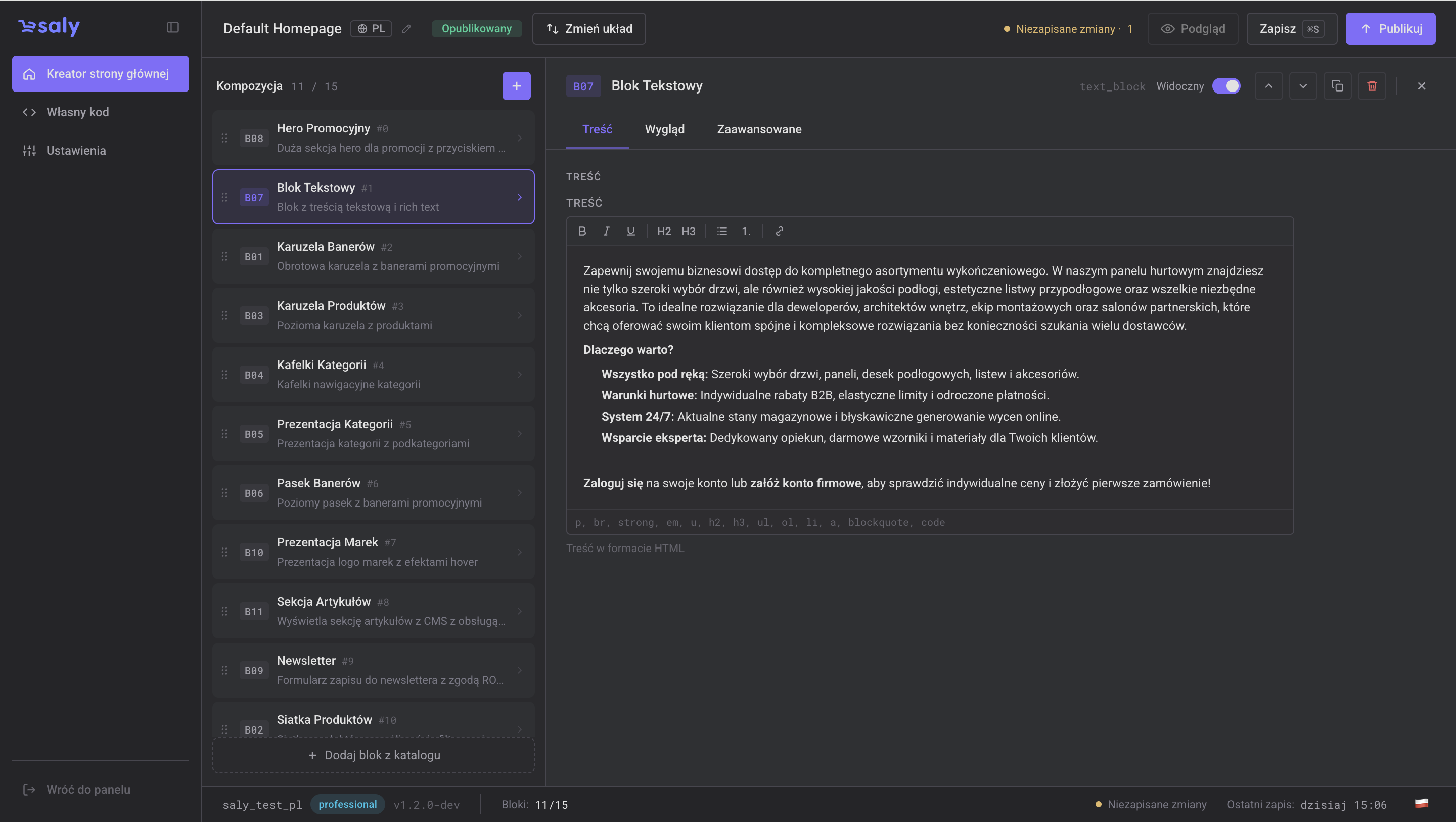Insert a numbered list
This screenshot has width=1456, height=822.
tap(746, 231)
